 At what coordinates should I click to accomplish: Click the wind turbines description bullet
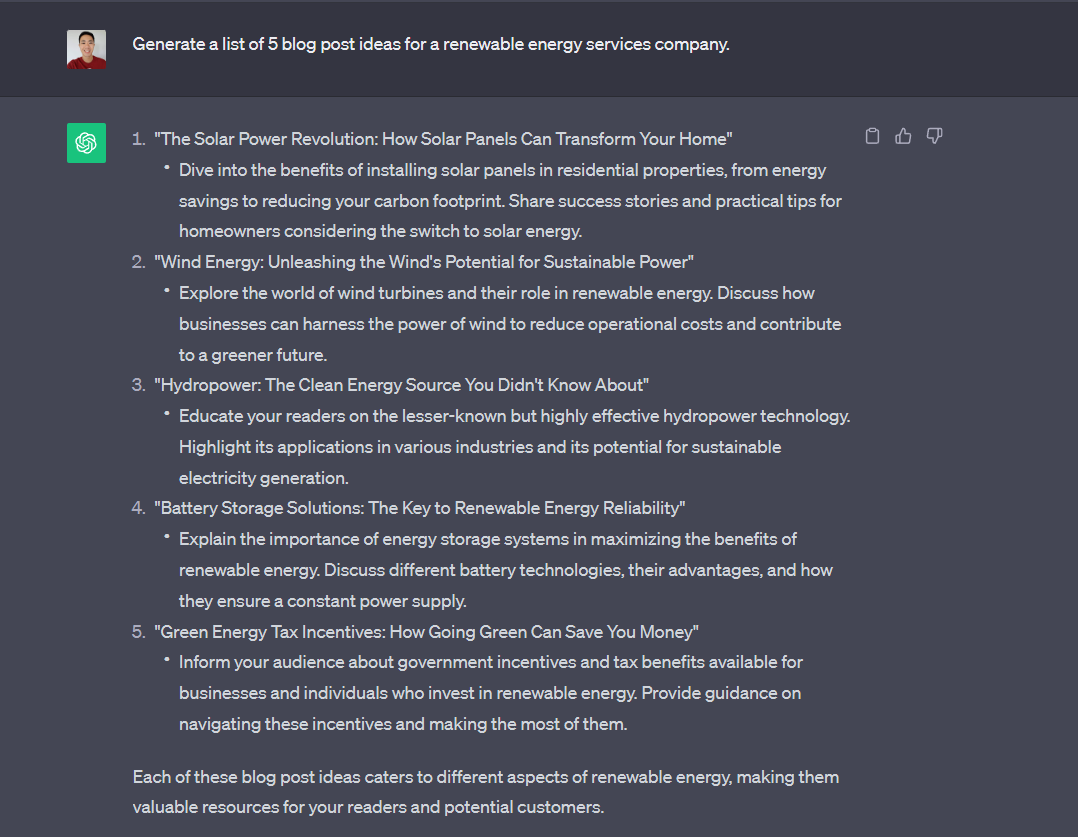coord(510,324)
